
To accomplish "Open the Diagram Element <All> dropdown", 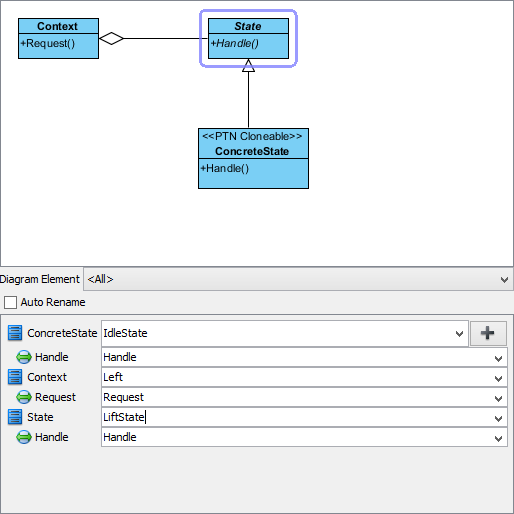I will (x=298, y=279).
